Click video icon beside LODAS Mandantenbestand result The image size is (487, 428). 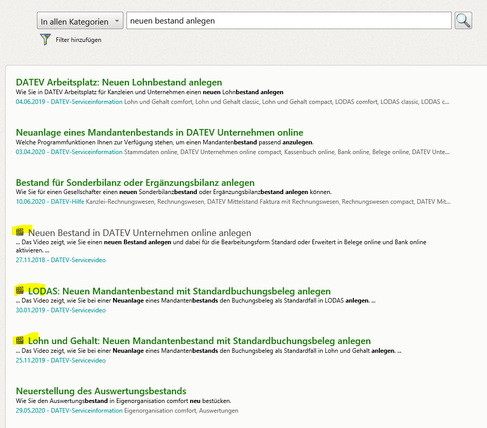pyautogui.click(x=20, y=290)
